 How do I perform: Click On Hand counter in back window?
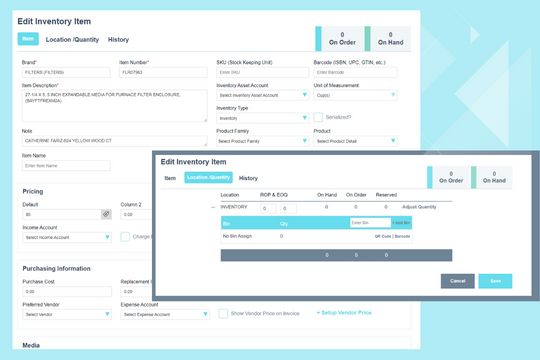point(388,39)
